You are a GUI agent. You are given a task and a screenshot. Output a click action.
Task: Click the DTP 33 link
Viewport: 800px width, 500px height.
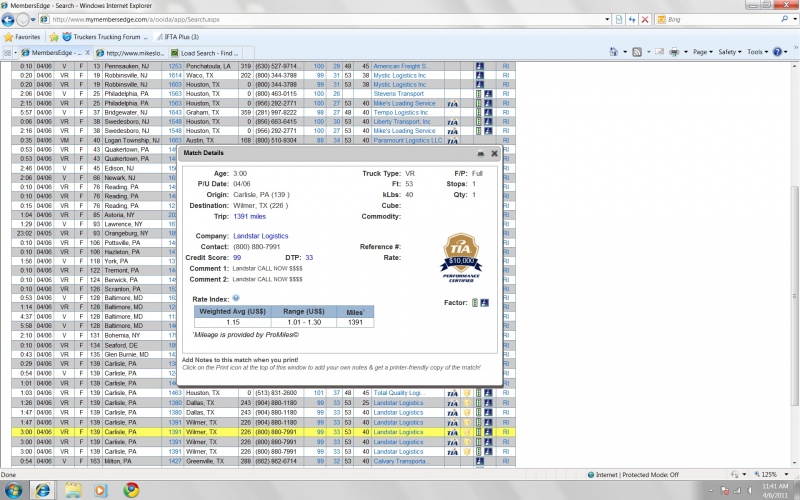309,258
